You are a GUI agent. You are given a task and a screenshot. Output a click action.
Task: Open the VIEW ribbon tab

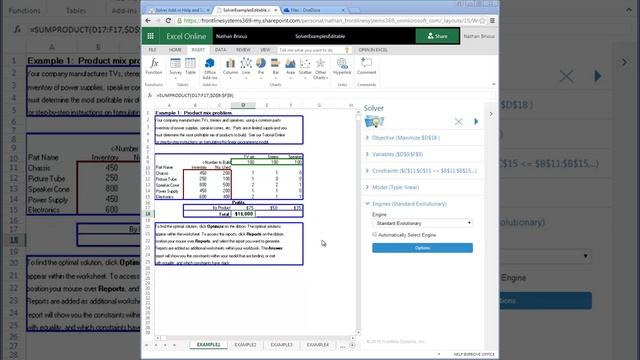coord(265,50)
